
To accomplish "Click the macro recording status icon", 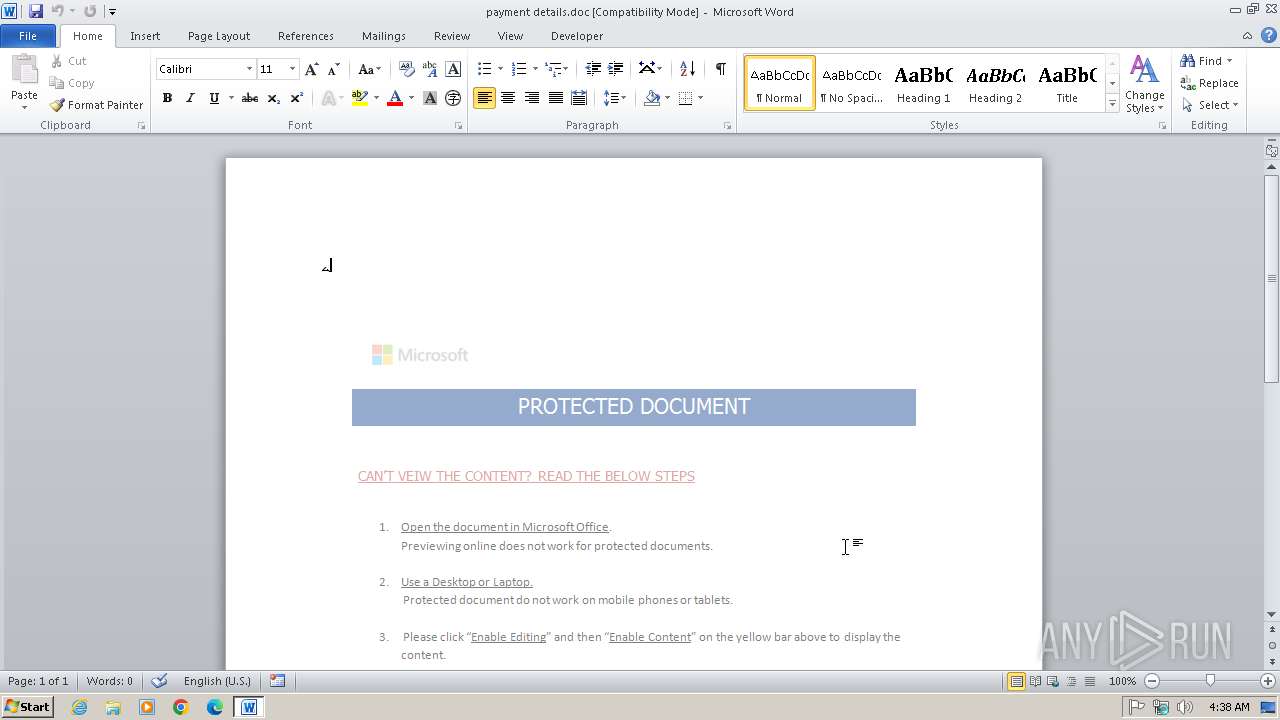I will point(277,681).
